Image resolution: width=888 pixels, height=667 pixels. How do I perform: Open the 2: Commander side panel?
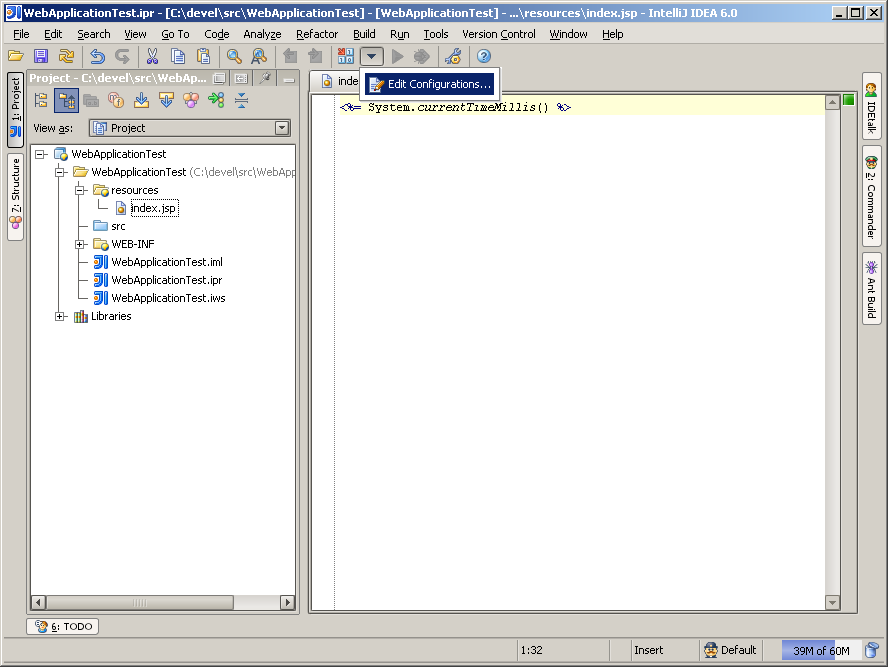872,196
